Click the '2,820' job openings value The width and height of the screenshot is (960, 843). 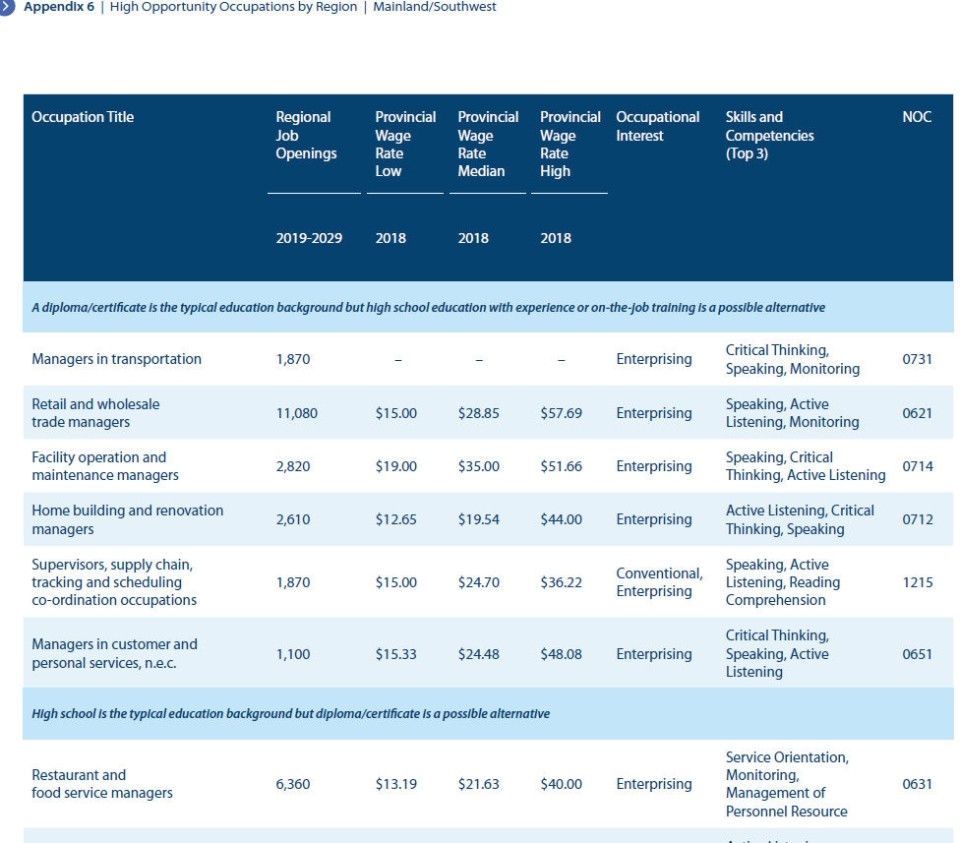coord(293,466)
